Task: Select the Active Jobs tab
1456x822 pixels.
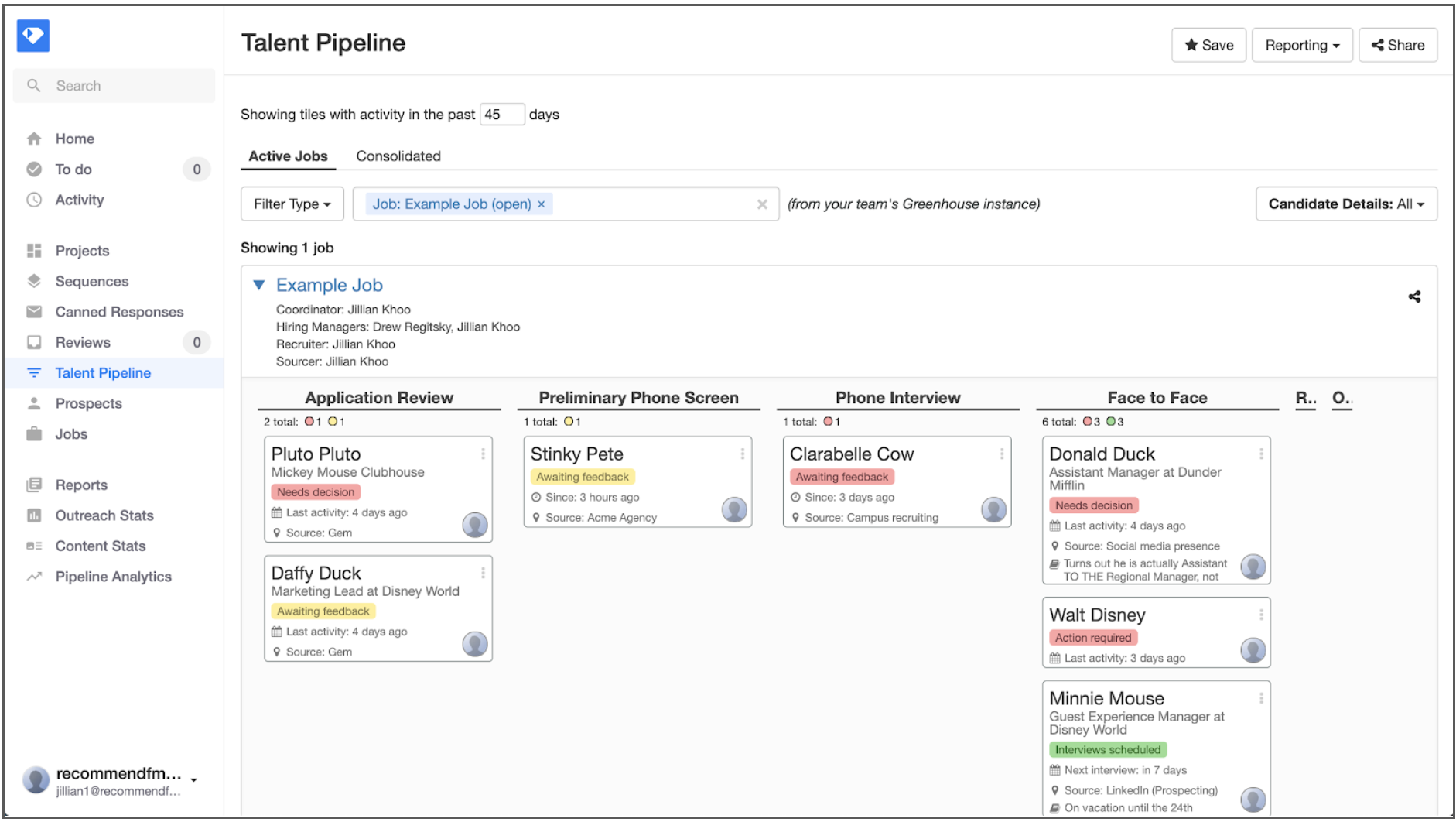Action: 288,156
